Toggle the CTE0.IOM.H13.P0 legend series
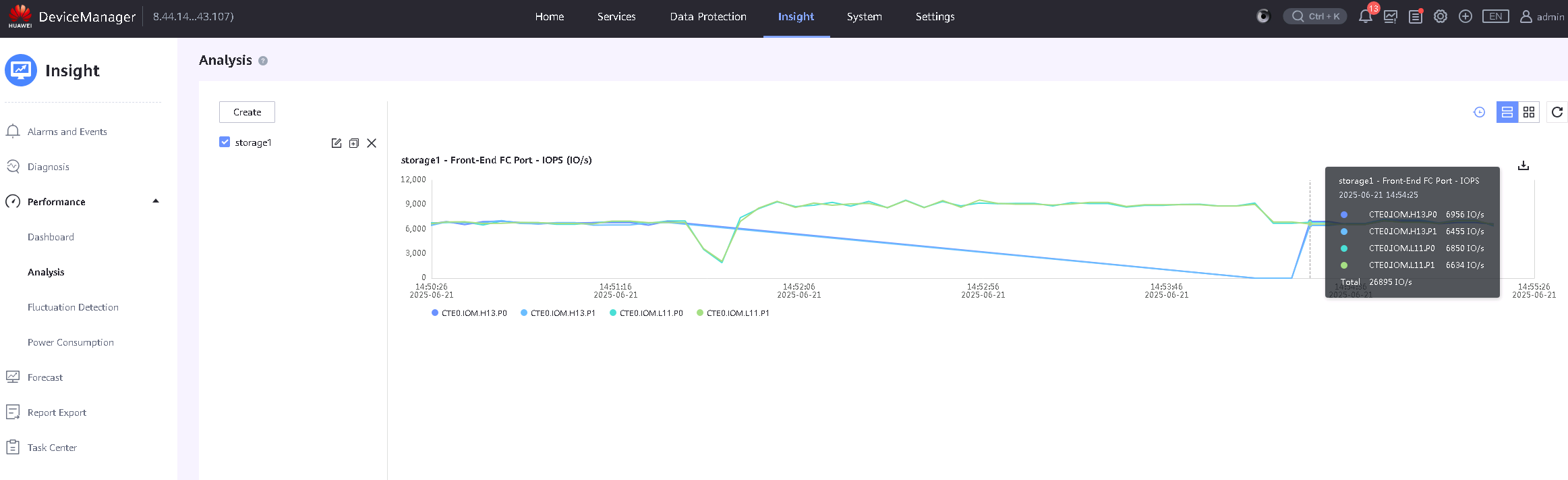Screen dimensions: 1568x480 point(469,313)
